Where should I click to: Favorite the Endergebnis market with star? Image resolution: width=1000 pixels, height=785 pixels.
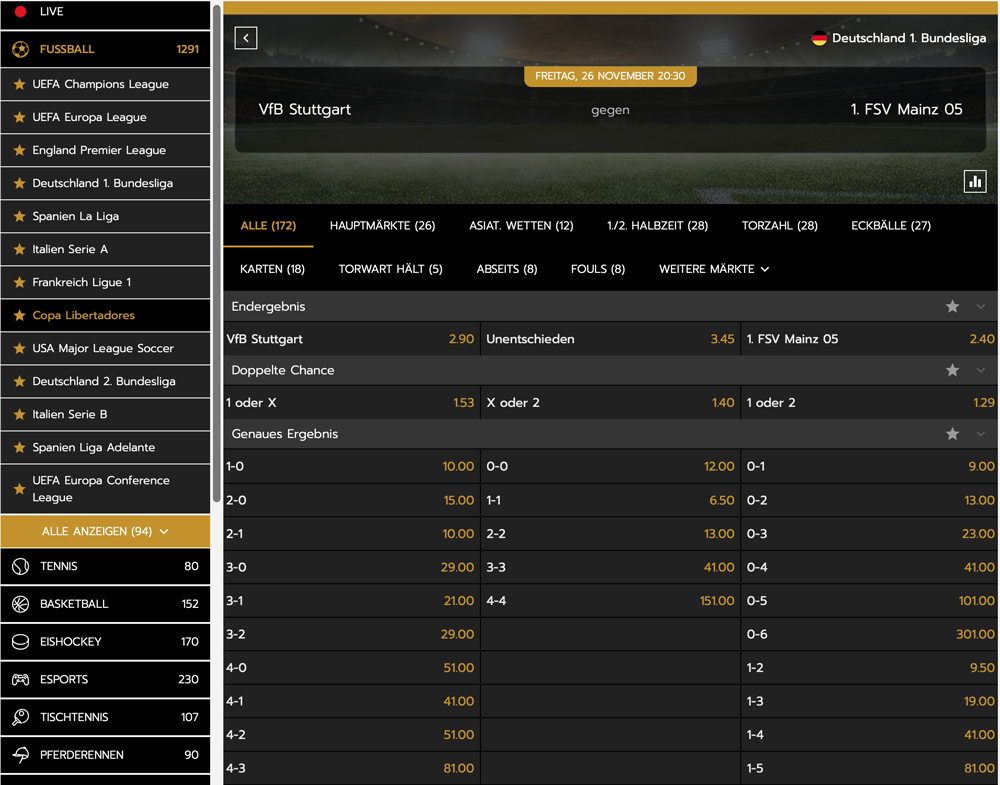coord(952,307)
